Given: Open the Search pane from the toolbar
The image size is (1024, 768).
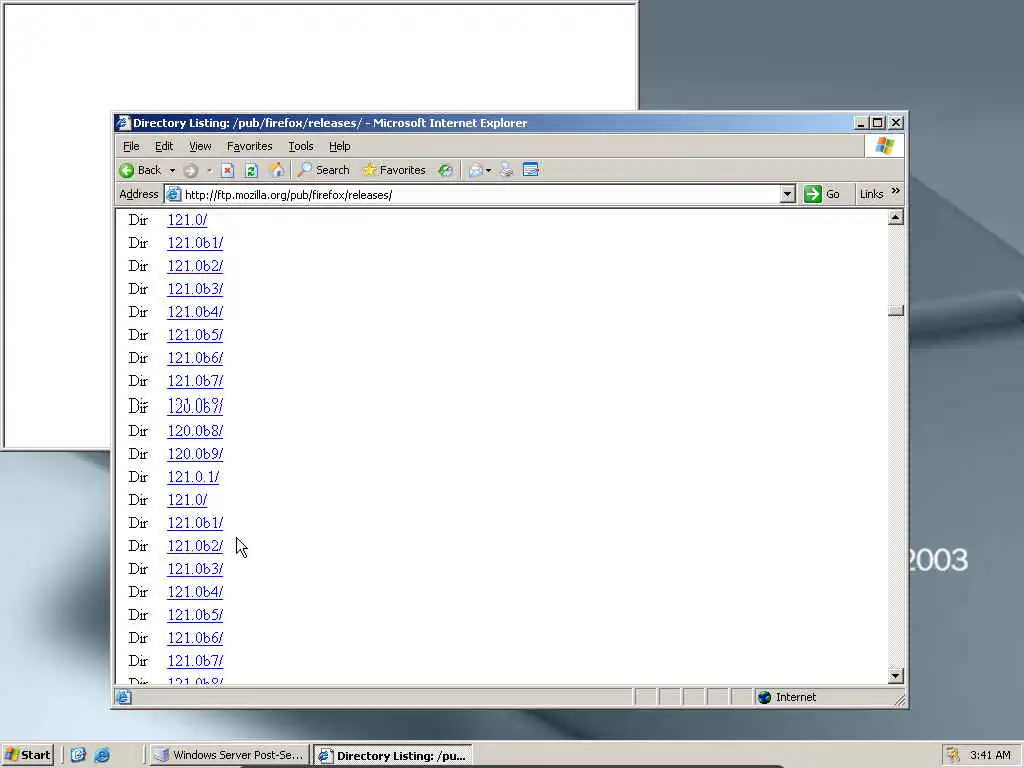Looking at the screenshot, I should click(324, 170).
